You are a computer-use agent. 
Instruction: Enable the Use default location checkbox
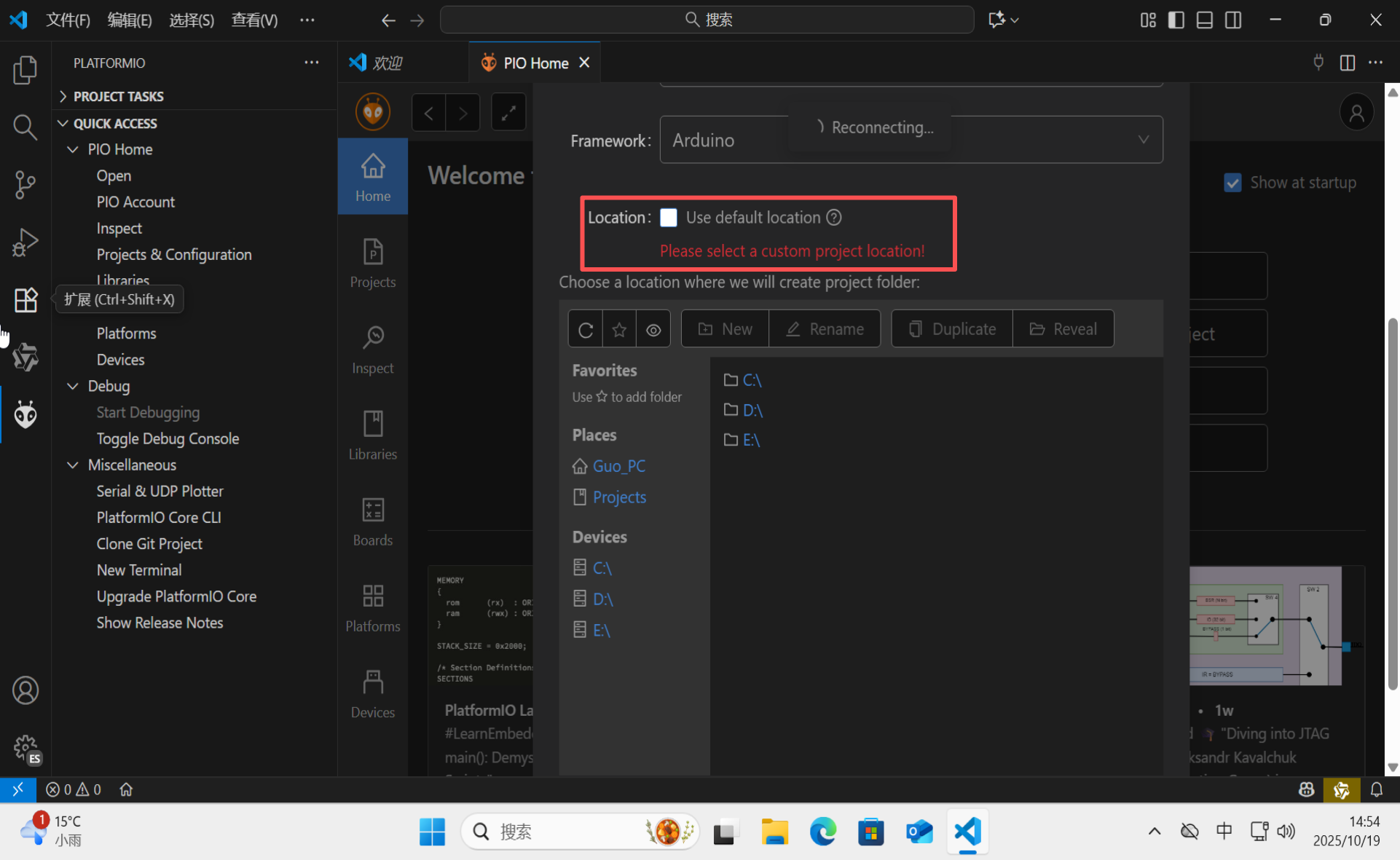click(668, 217)
